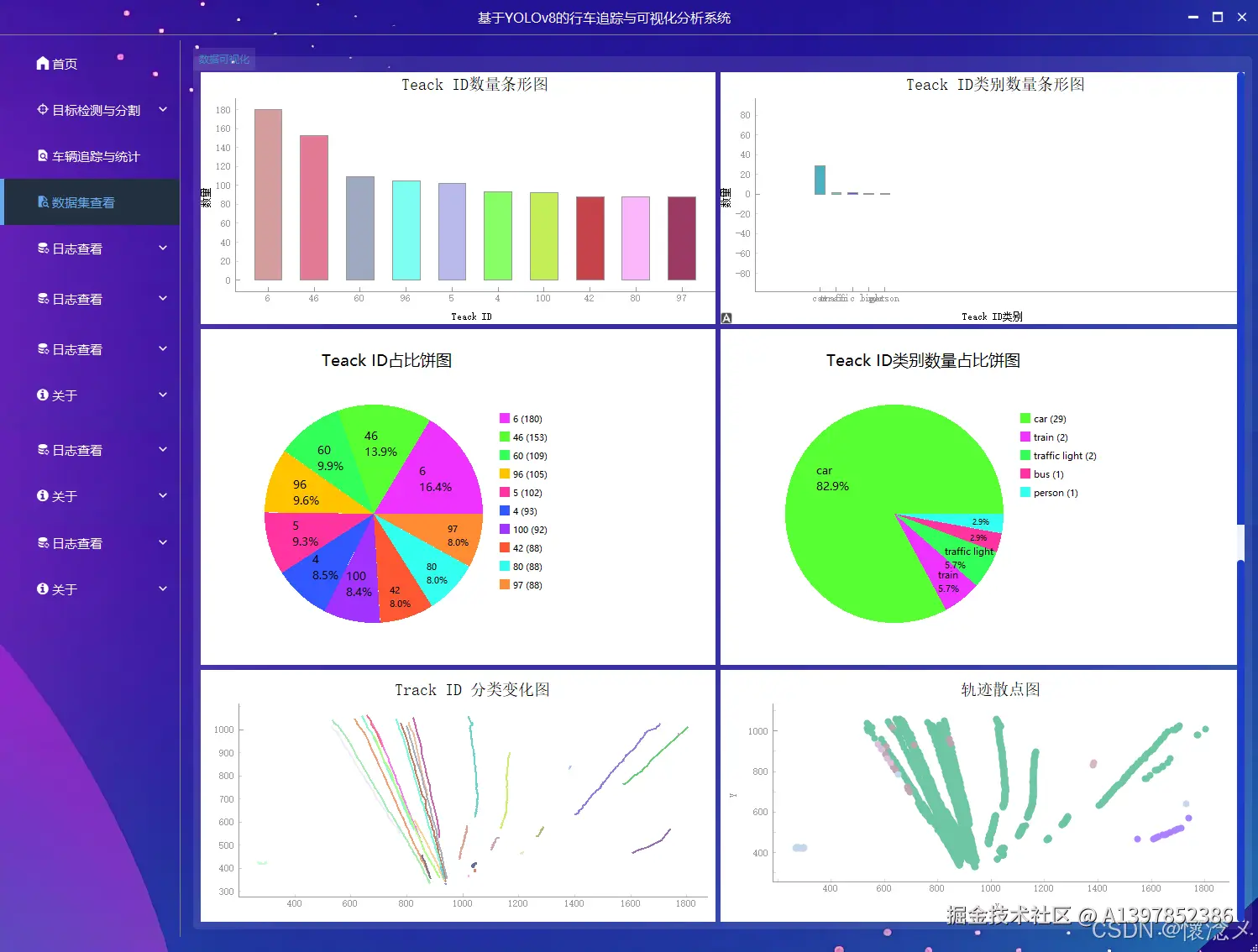Expand the chevron of the topmost 关于 item
Screen dimensions: 1258x952
[x=163, y=395]
